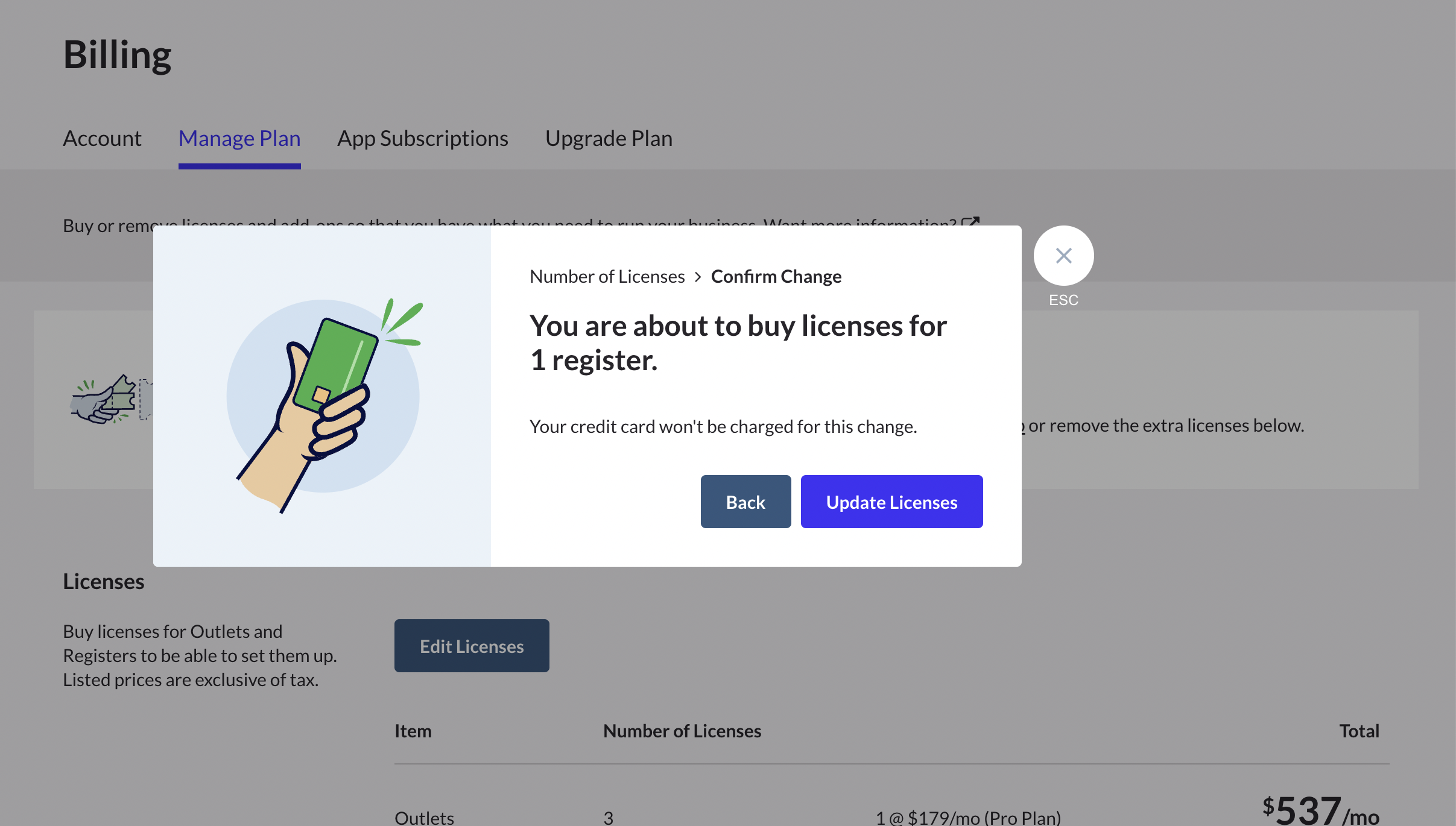Screen dimensions: 1456x826
Task: Click the Item column header
Action: tap(413, 731)
